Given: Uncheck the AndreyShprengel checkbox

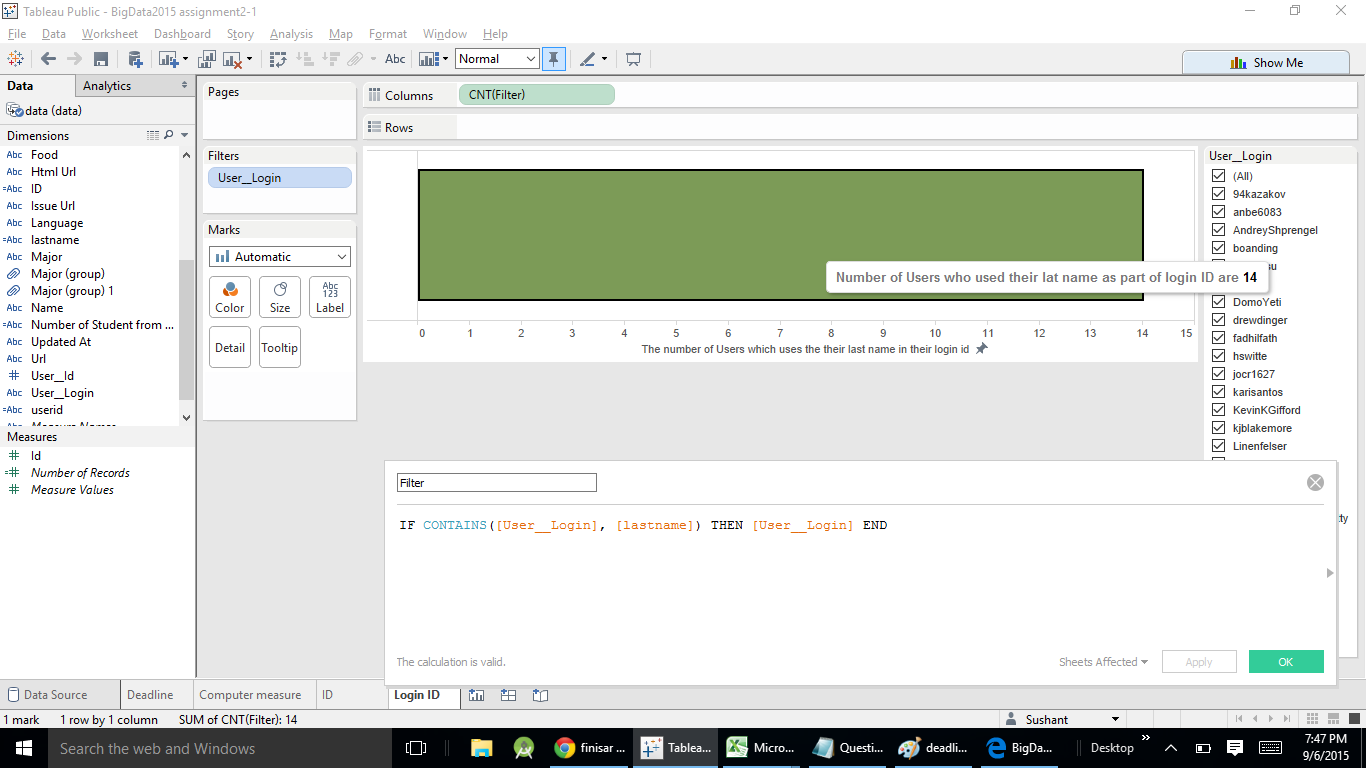Looking at the screenshot, I should point(1218,230).
